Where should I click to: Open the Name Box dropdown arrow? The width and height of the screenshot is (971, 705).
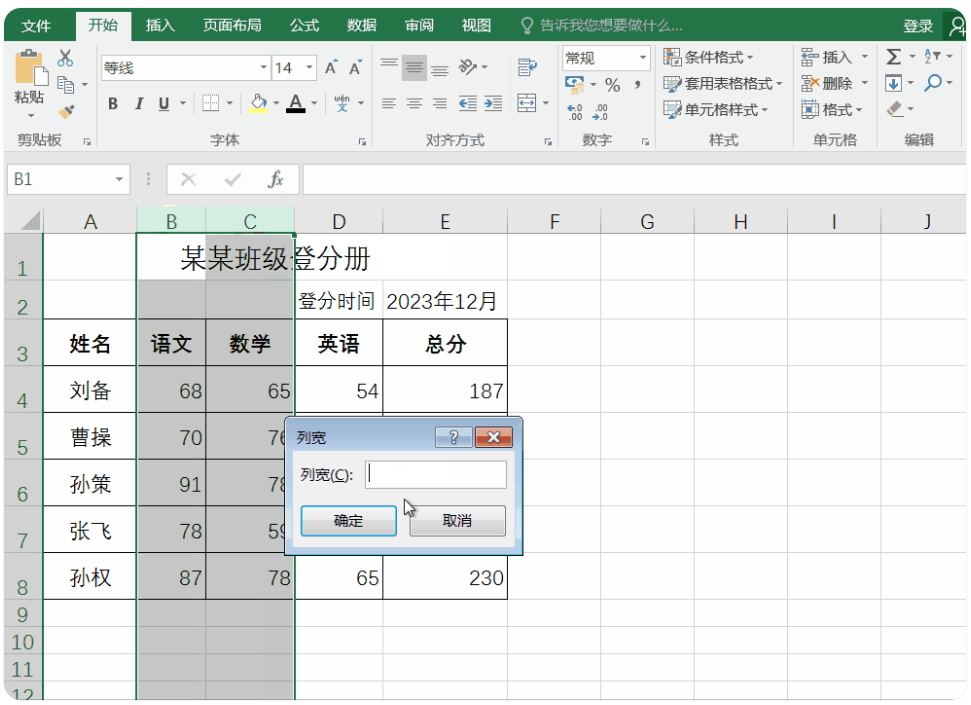tap(120, 180)
